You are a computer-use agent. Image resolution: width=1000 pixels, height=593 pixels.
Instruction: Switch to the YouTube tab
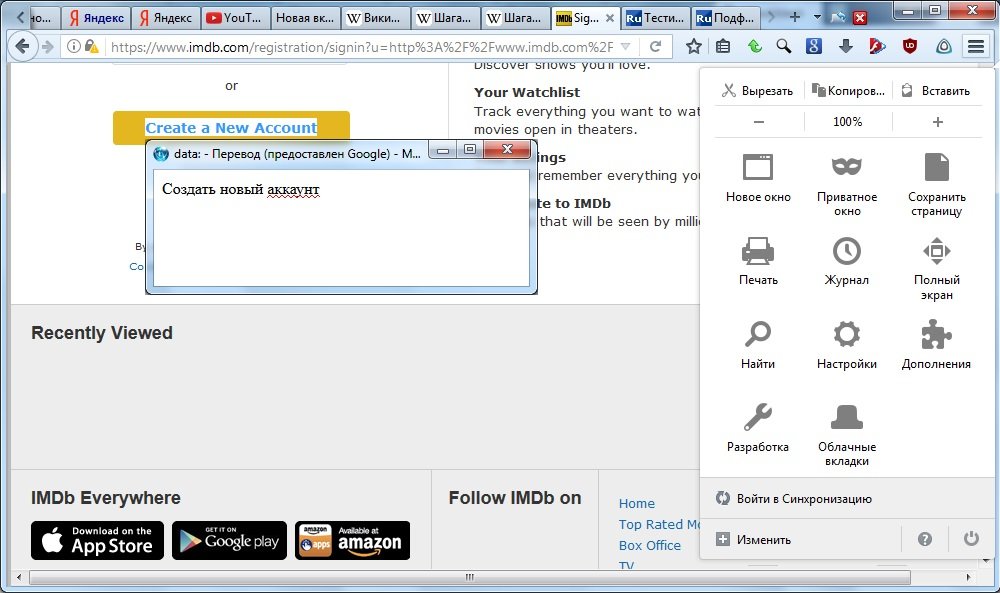click(x=235, y=18)
